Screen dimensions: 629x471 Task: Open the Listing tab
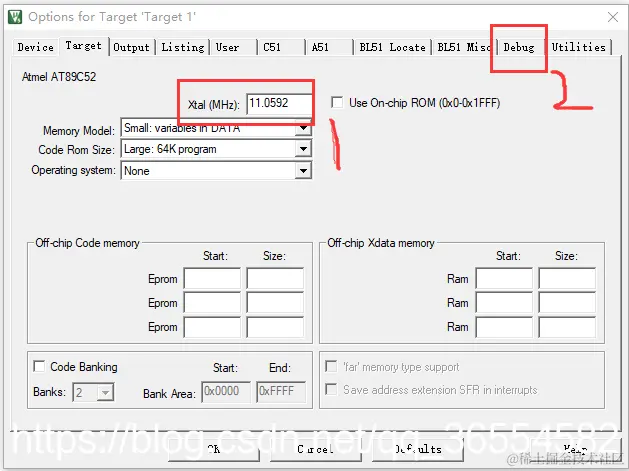tap(183, 47)
